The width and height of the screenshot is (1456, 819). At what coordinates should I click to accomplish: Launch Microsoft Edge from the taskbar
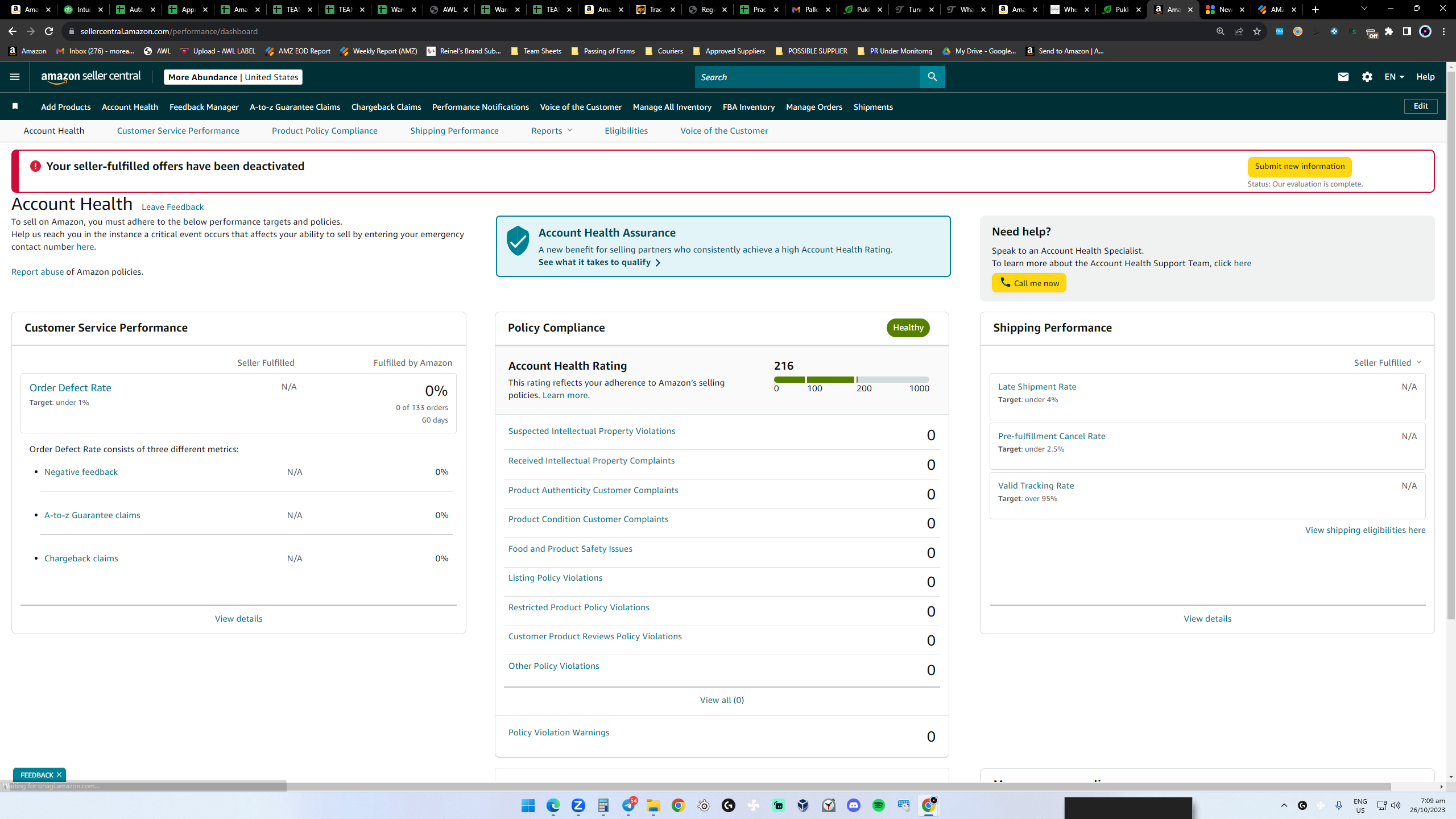[x=553, y=805]
